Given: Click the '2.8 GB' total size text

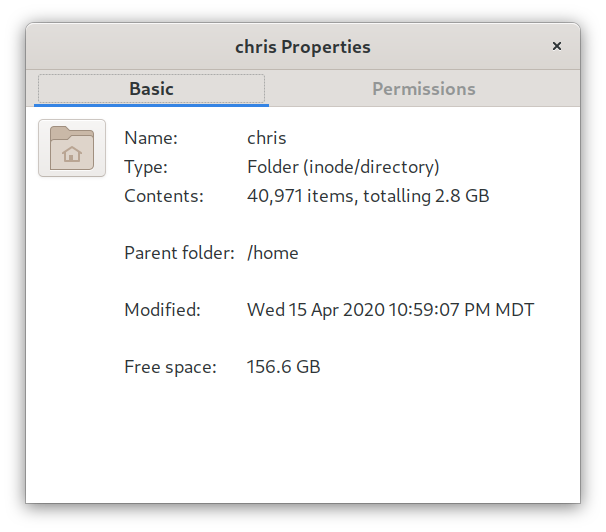Looking at the screenshot, I should pyautogui.click(x=462, y=196).
